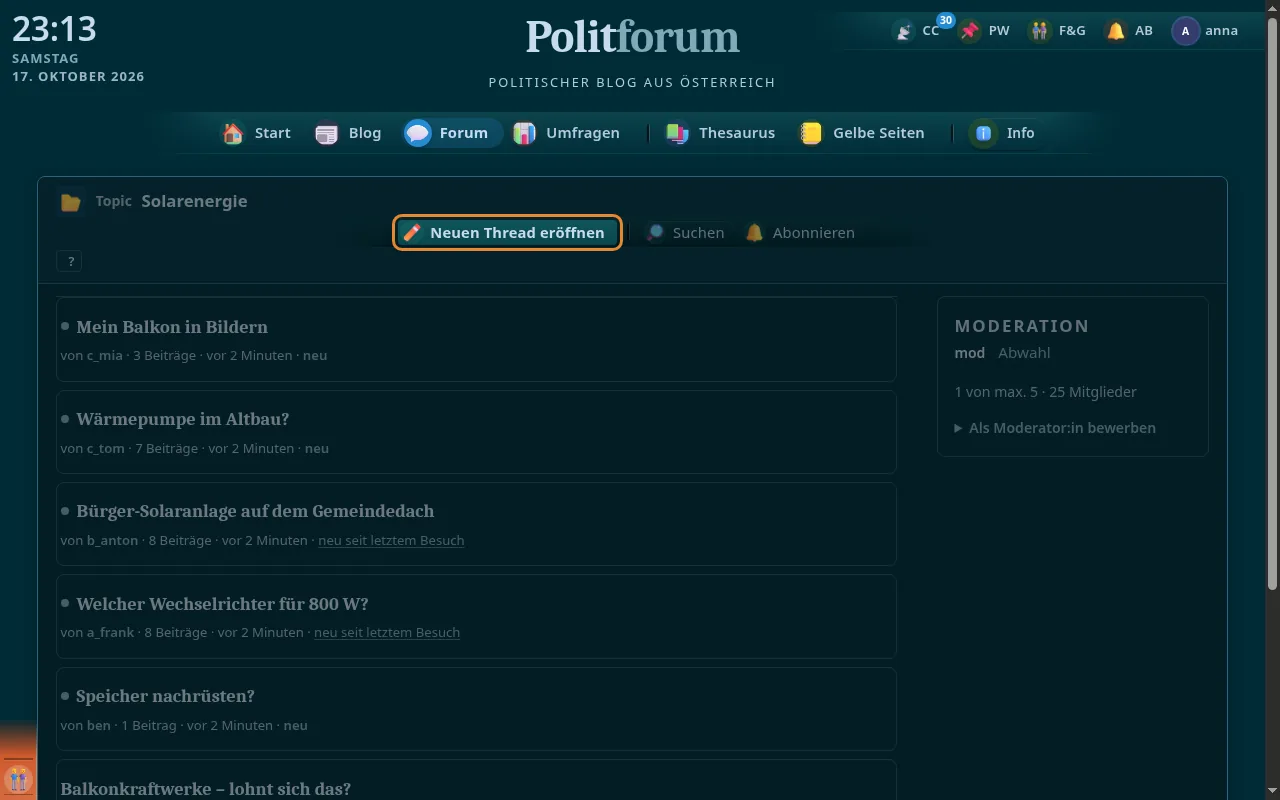Screen dimensions: 1280x800
Task: Click the 23:13 clock display
Action: pos(54,29)
